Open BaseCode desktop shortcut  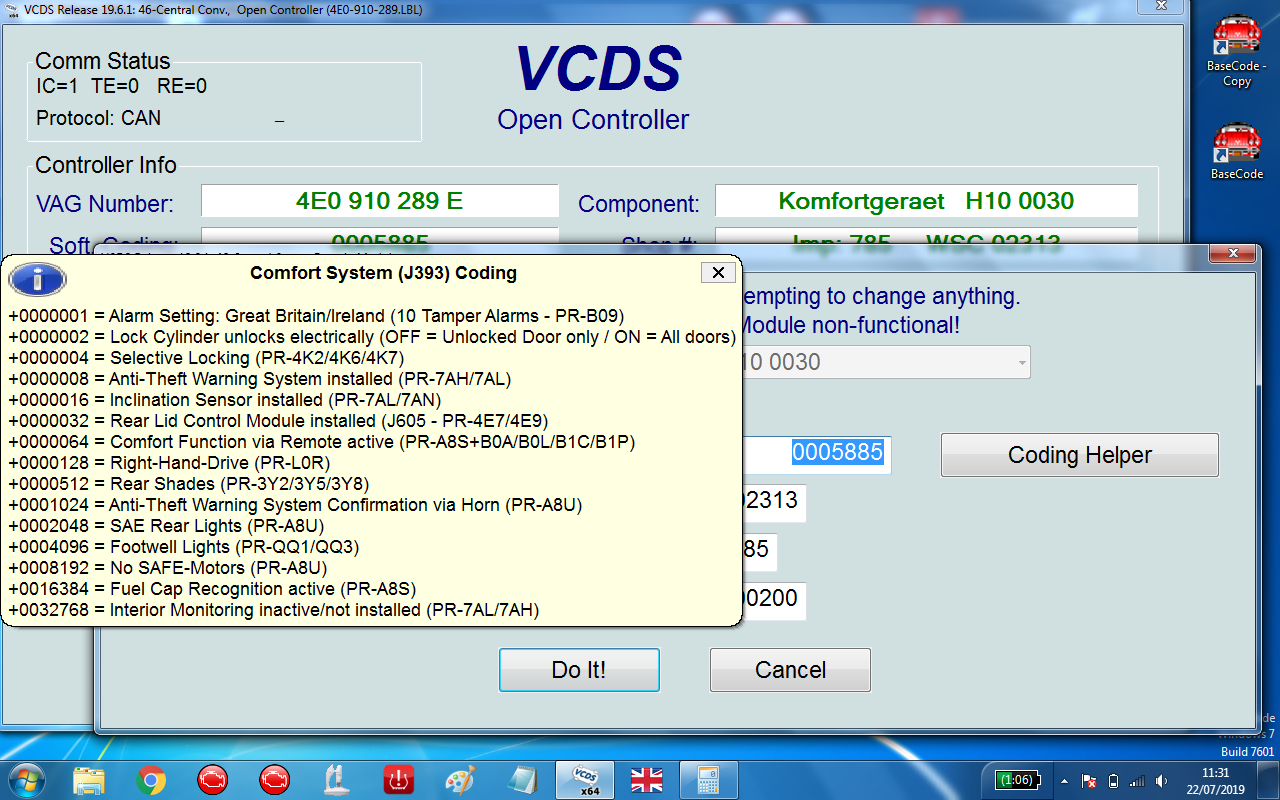coord(1237,151)
